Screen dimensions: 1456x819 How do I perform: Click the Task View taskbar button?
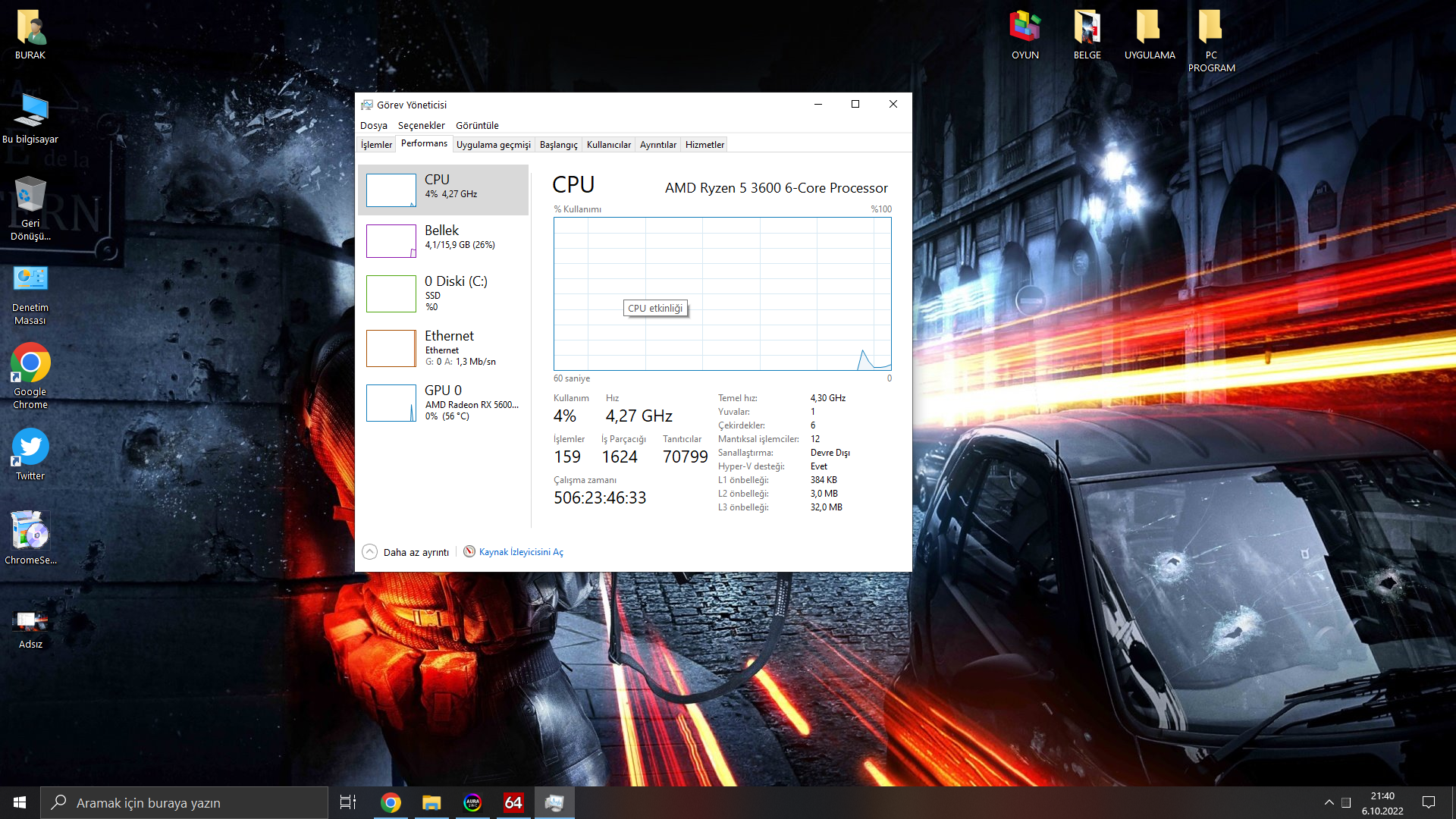click(348, 802)
